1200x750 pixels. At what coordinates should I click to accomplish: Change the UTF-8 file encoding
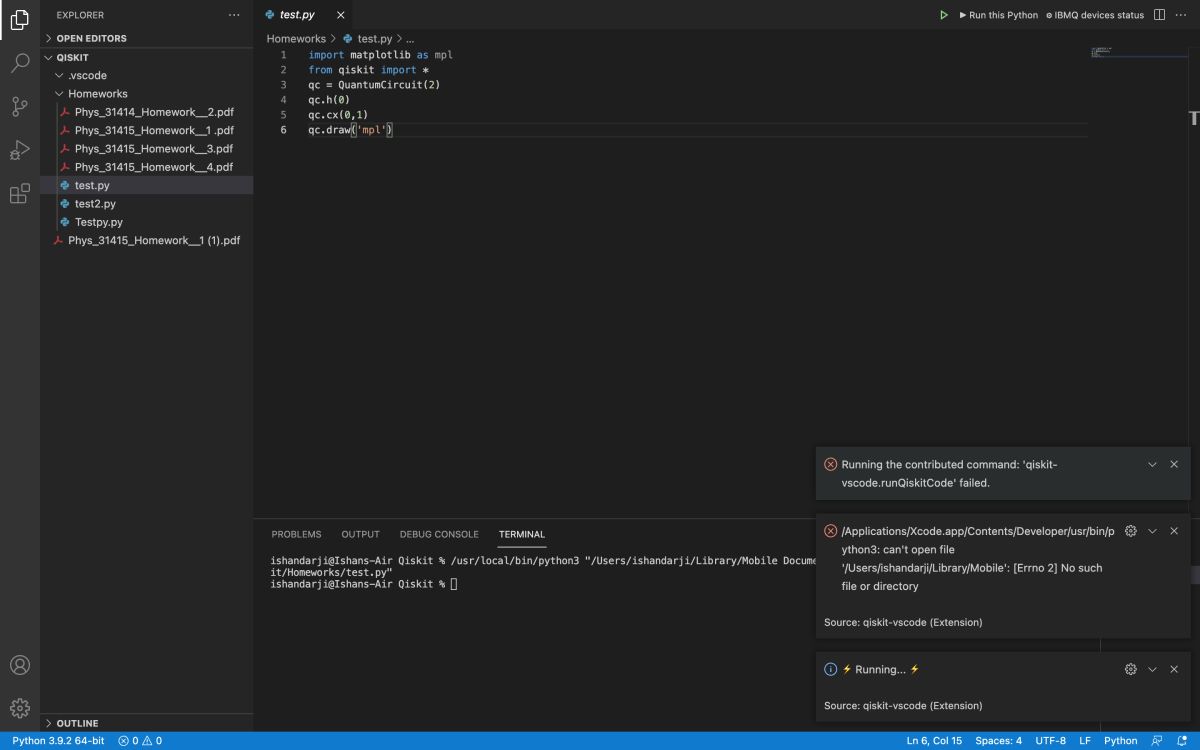[1051, 741]
